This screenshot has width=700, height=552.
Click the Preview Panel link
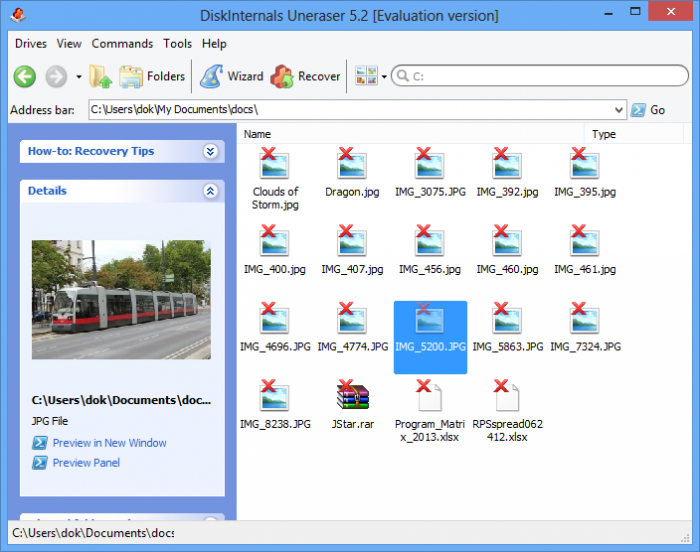[x=86, y=463]
